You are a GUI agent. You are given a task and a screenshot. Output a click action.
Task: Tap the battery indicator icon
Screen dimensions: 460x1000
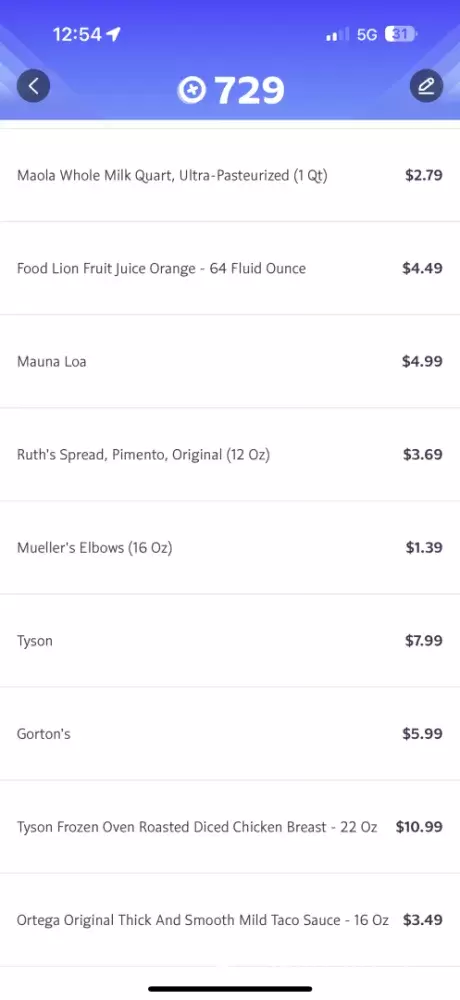[x=401, y=34]
